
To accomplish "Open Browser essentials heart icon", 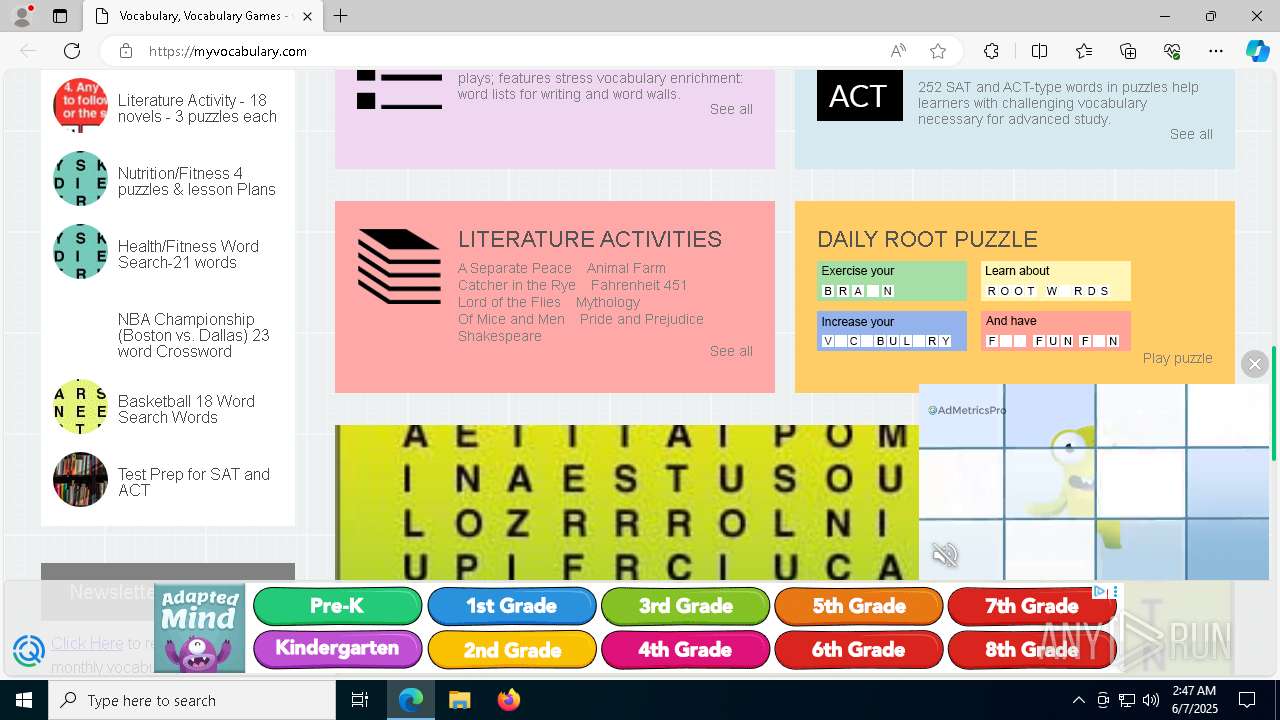I will coord(1172,51).
